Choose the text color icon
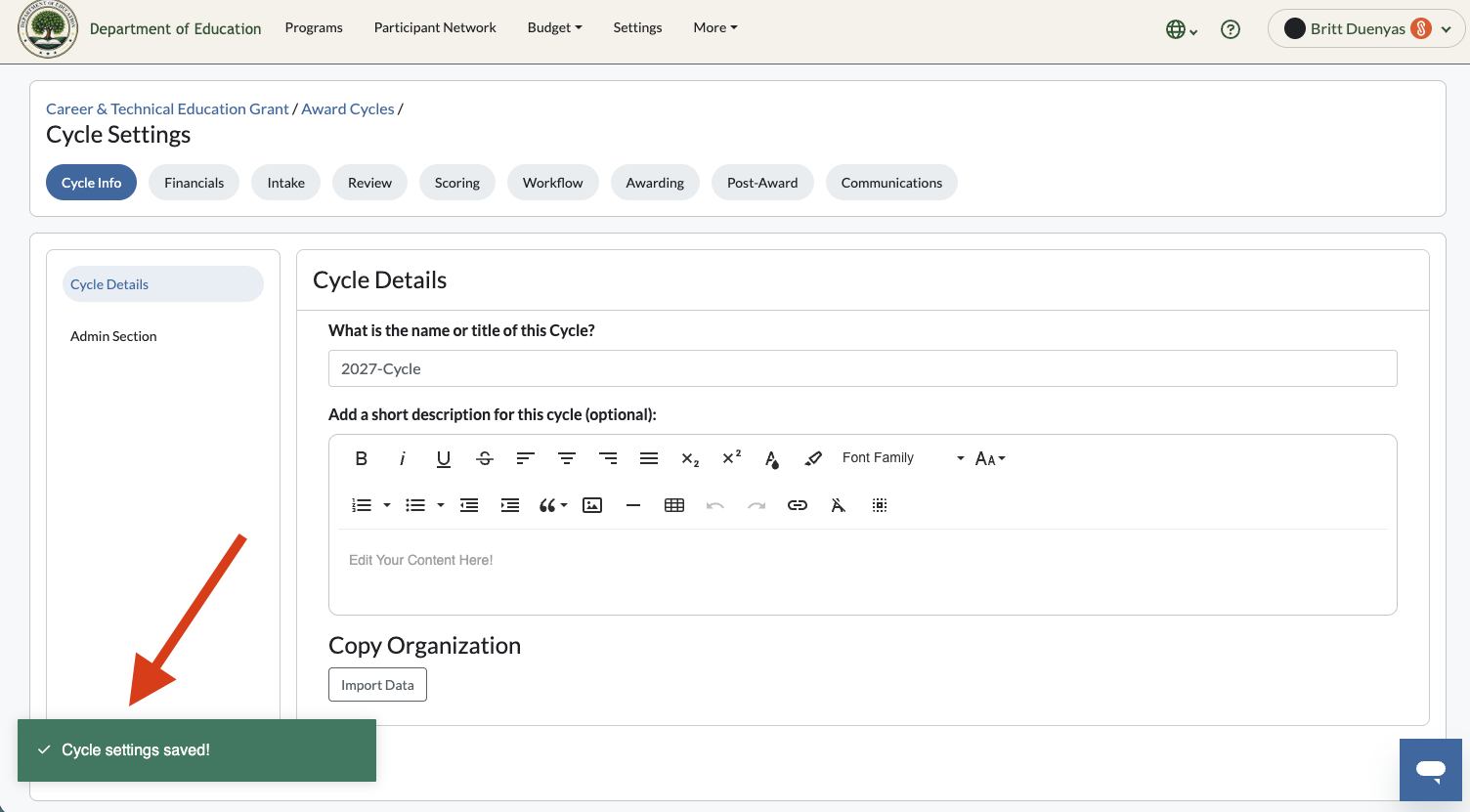The height and width of the screenshot is (812, 1470). [772, 458]
